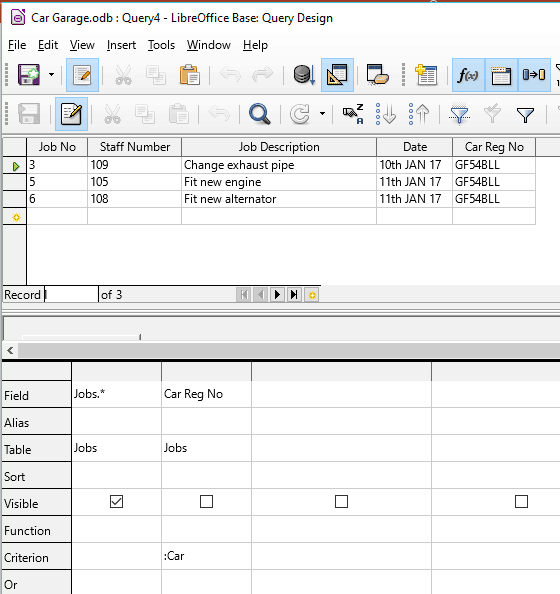
Task: Click the Save Record icon in data toolbar
Action: [29, 114]
